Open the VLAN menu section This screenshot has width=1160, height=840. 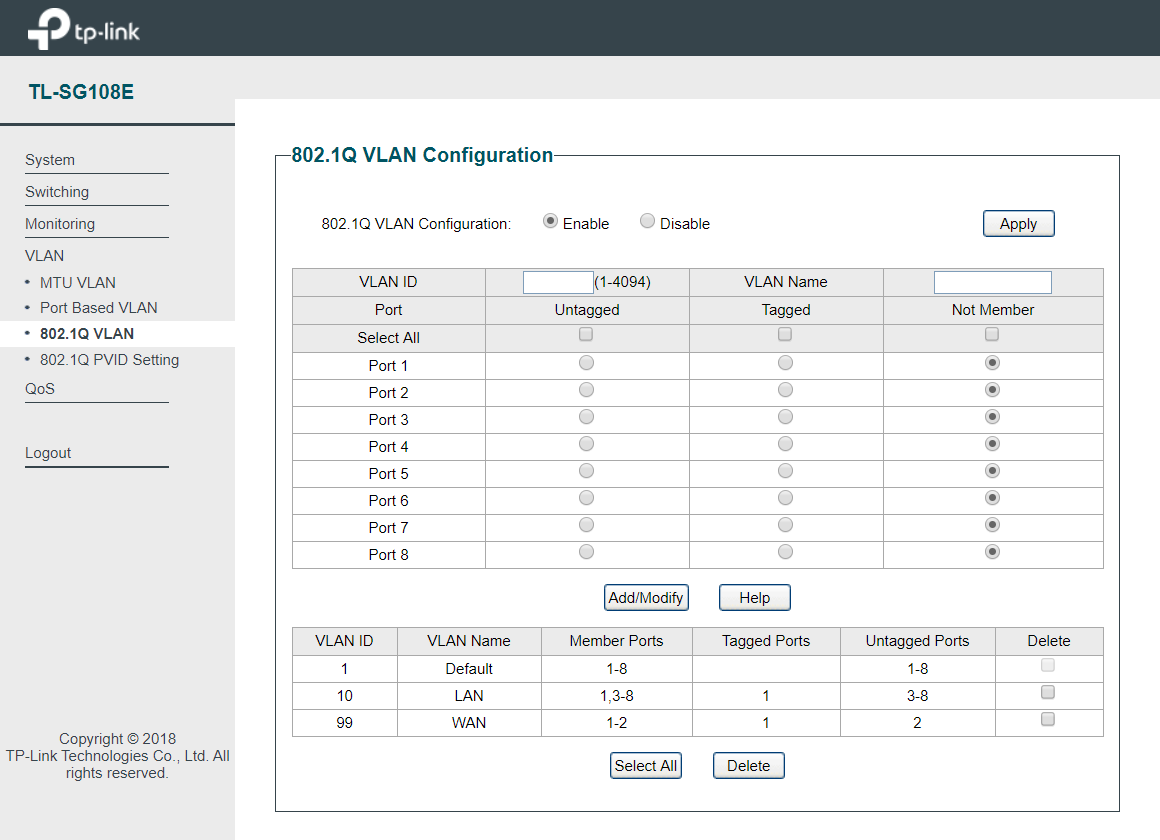click(44, 255)
